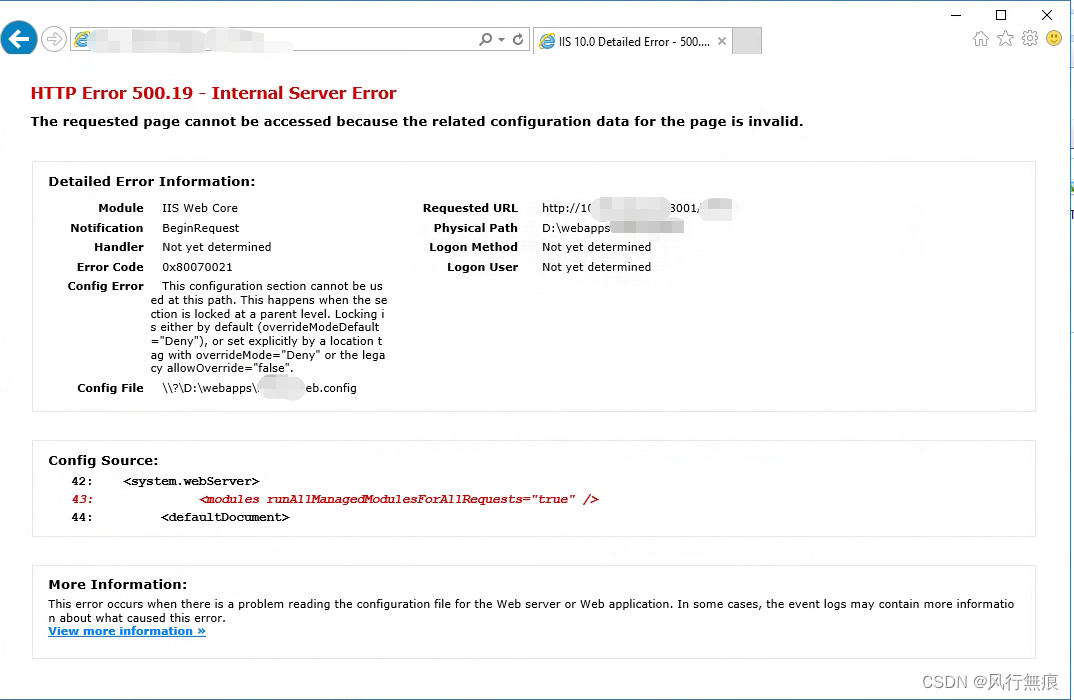Select the IIS 10.0 Detailed Error tab
The image size is (1074, 700).
[x=633, y=41]
